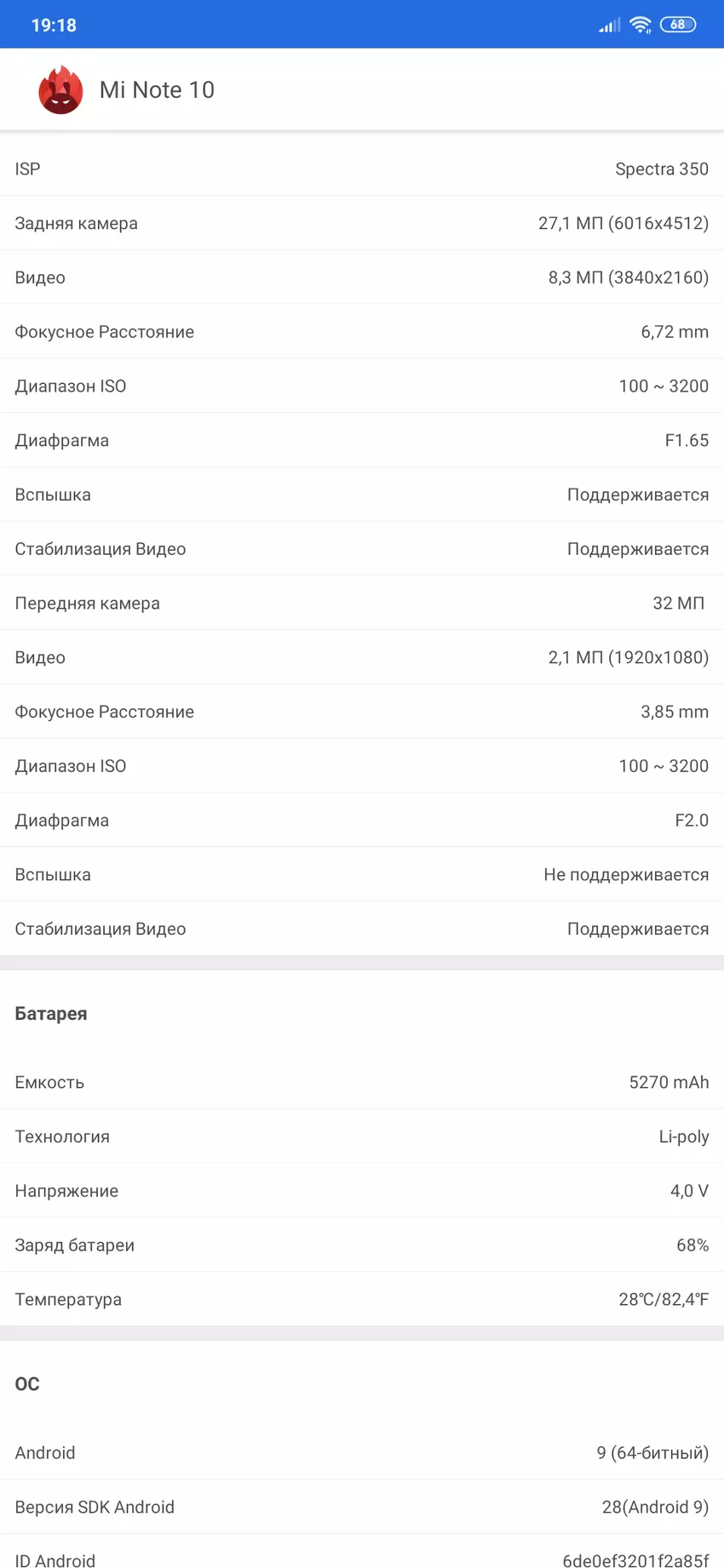Select the Емкость 5270 mAh row
724x1568 pixels.
pyautogui.click(x=362, y=1082)
